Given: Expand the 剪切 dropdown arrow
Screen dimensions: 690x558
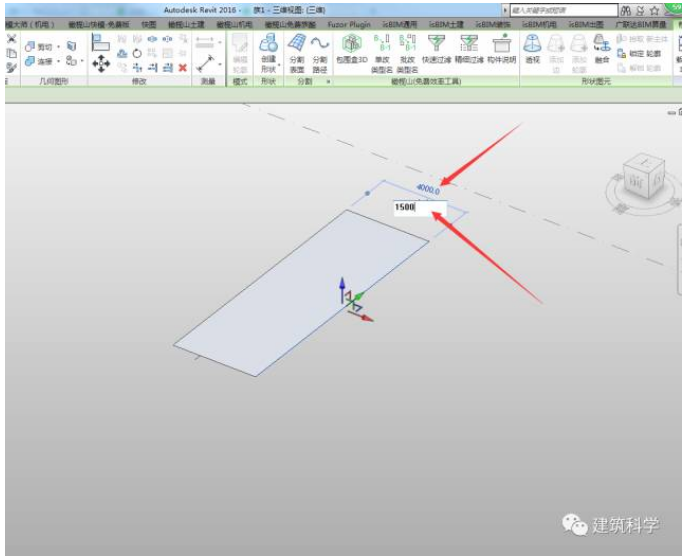Looking at the screenshot, I should (59, 47).
